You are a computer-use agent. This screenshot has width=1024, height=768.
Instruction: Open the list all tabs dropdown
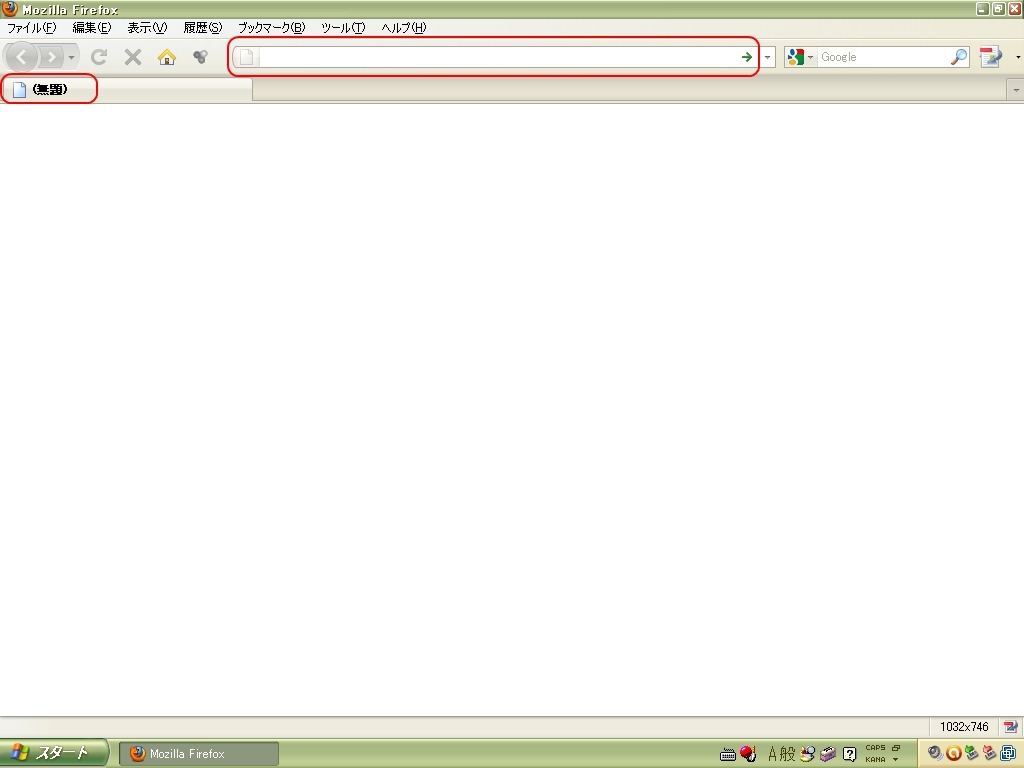[x=1015, y=90]
